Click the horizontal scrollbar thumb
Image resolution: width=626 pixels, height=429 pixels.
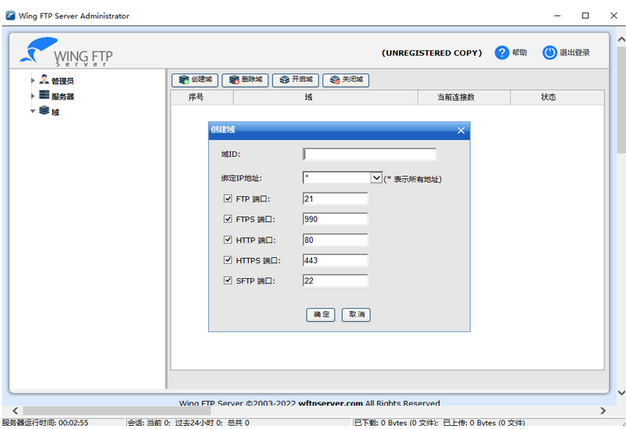[117, 410]
